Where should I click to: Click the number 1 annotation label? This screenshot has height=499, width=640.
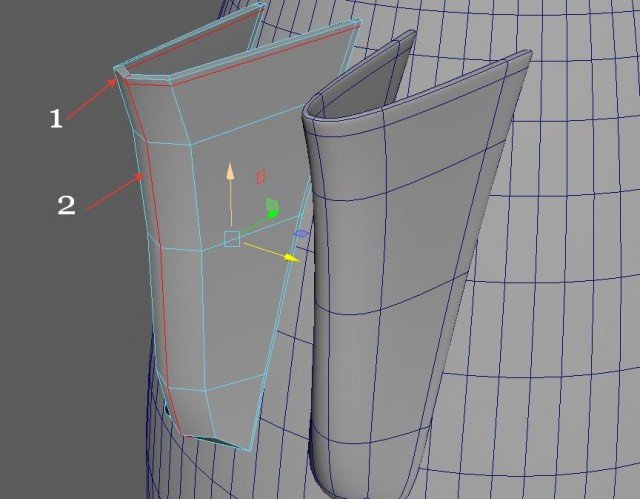tap(56, 118)
